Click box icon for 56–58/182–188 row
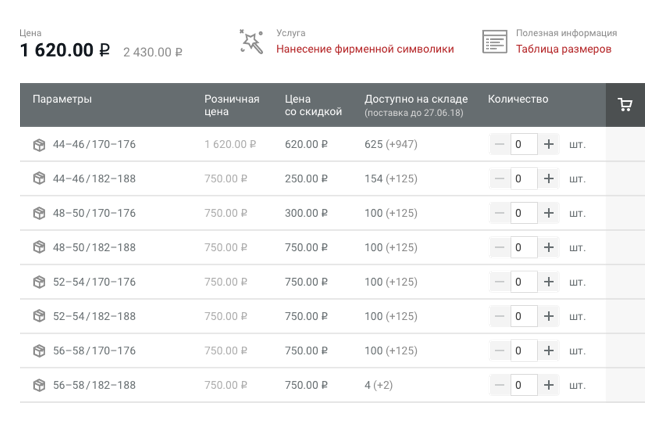This screenshot has width=664, height=432. (x=39, y=385)
